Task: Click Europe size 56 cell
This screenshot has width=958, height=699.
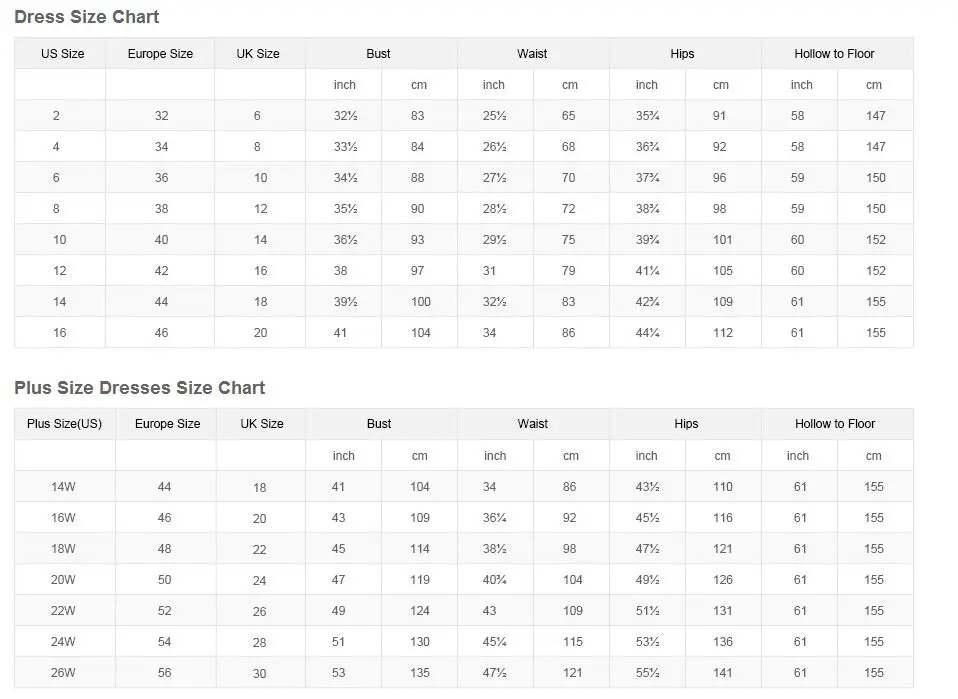Action: pyautogui.click(x=165, y=673)
